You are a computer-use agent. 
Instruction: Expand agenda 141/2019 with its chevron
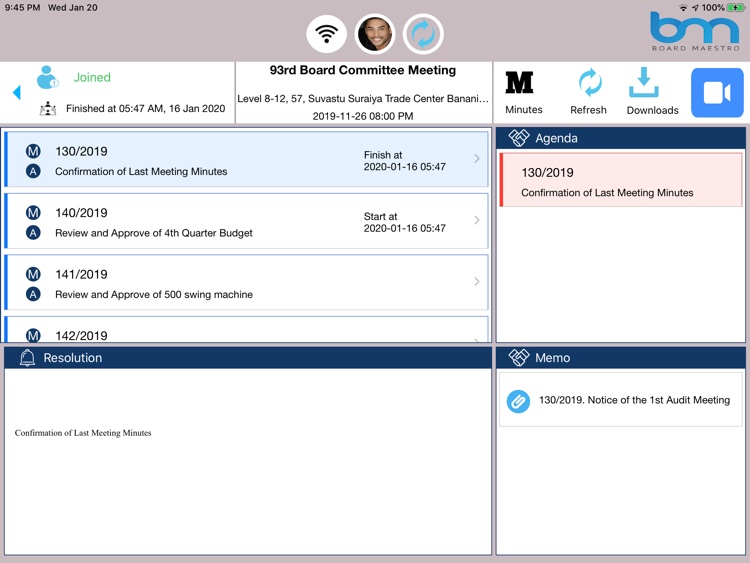(477, 281)
